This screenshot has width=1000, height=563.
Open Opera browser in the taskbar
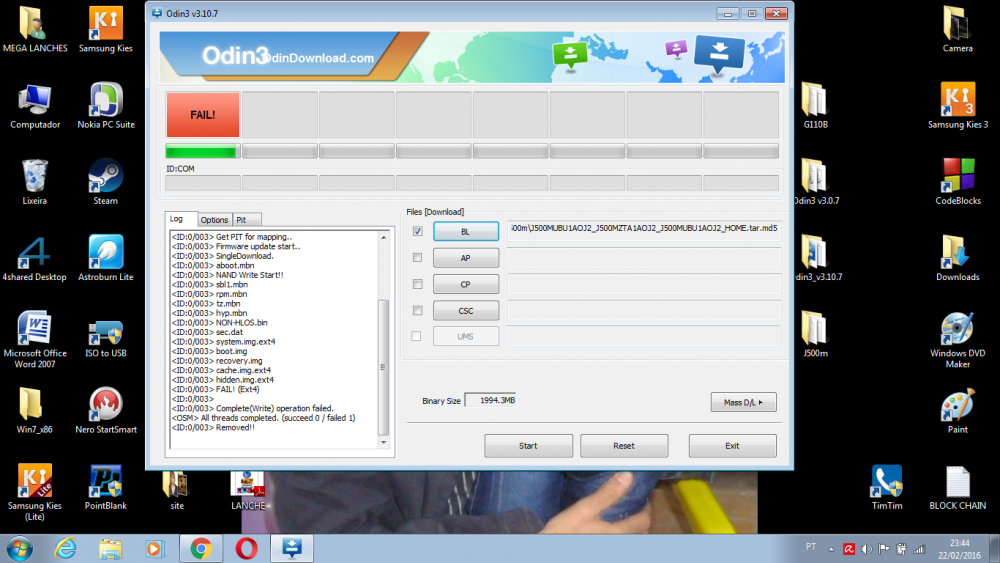pos(246,548)
